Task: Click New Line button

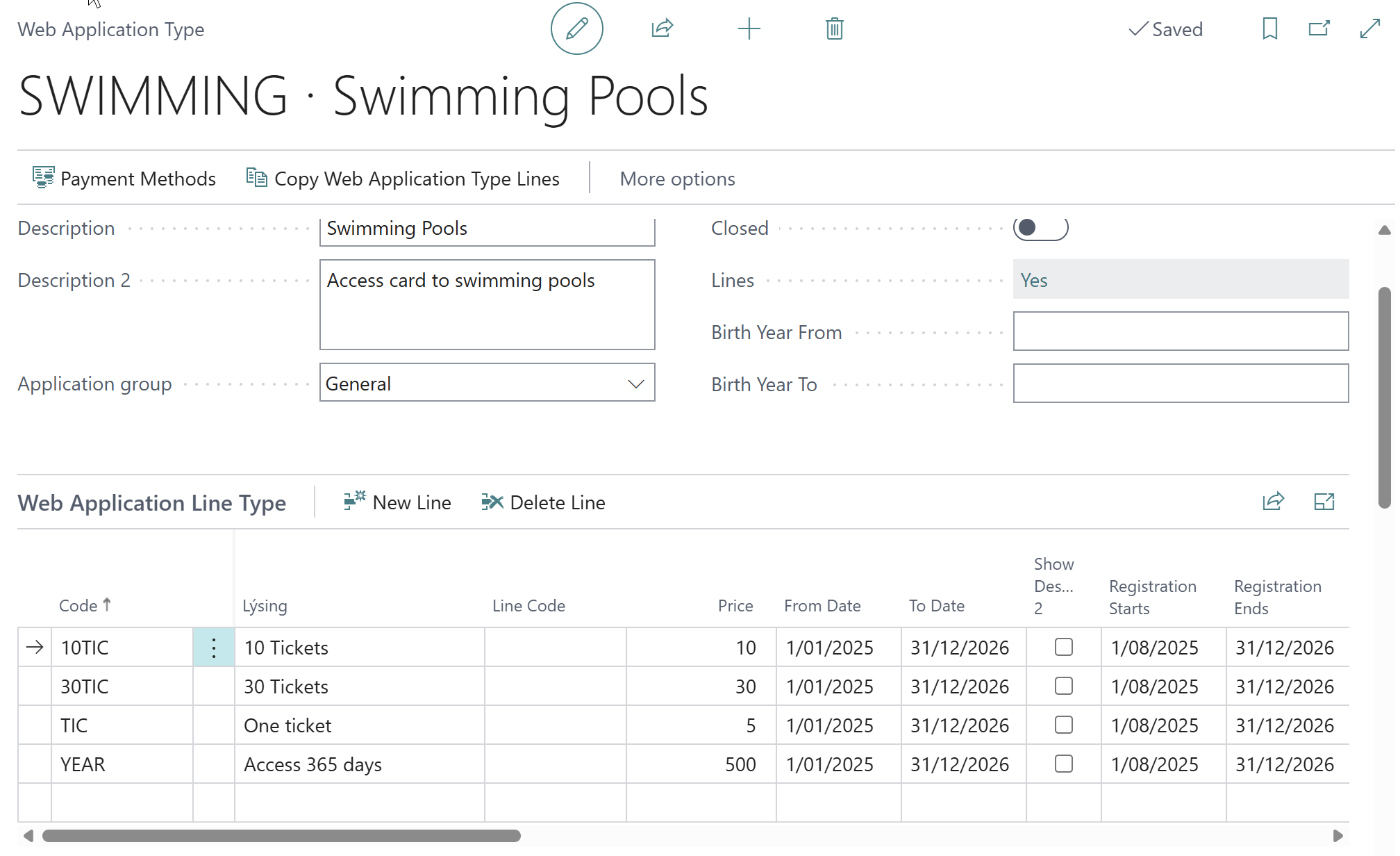Action: click(x=397, y=502)
